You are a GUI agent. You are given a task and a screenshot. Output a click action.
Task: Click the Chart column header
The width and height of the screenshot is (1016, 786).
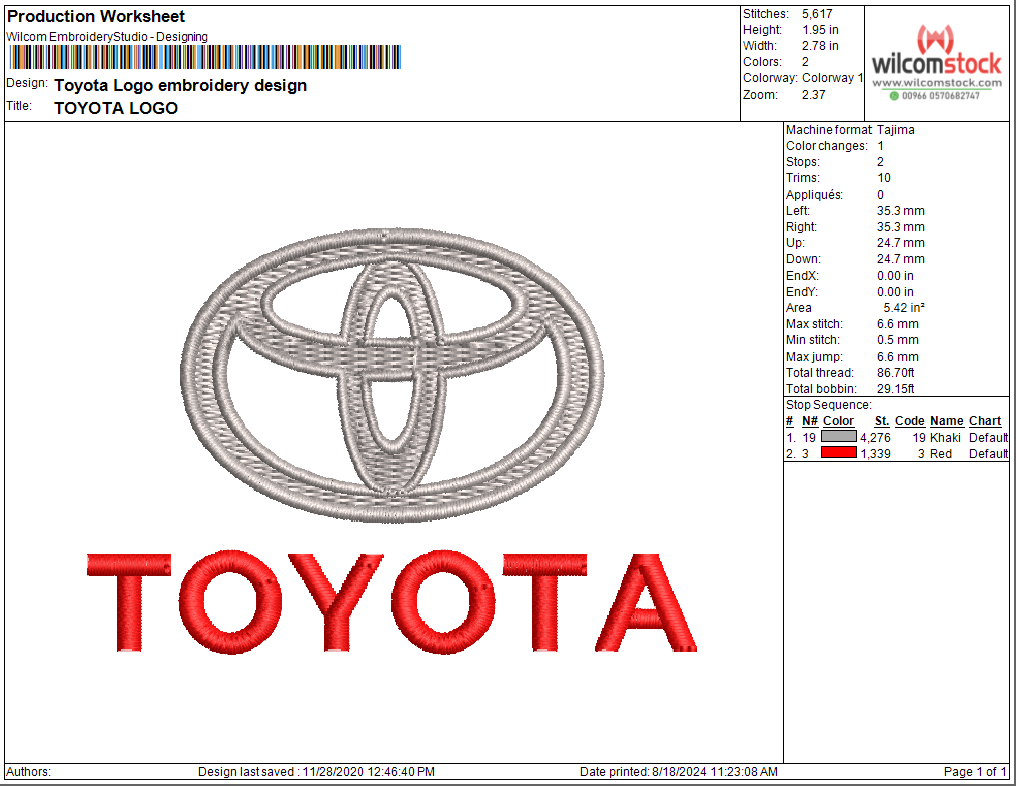(985, 421)
